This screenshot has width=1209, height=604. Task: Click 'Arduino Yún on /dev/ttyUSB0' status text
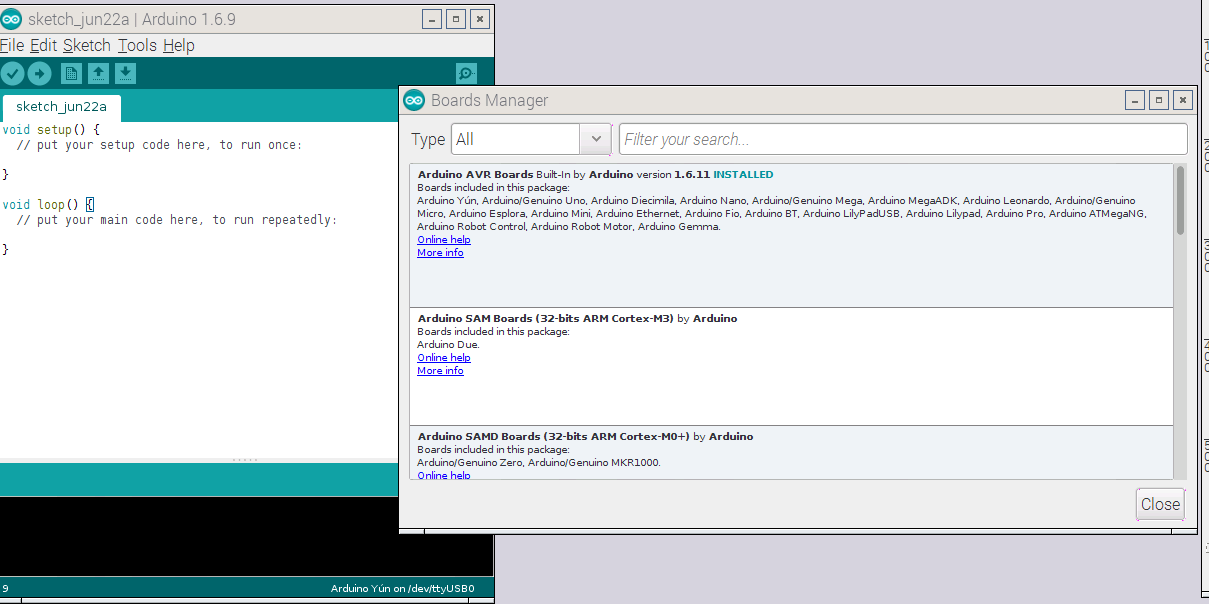tap(402, 589)
